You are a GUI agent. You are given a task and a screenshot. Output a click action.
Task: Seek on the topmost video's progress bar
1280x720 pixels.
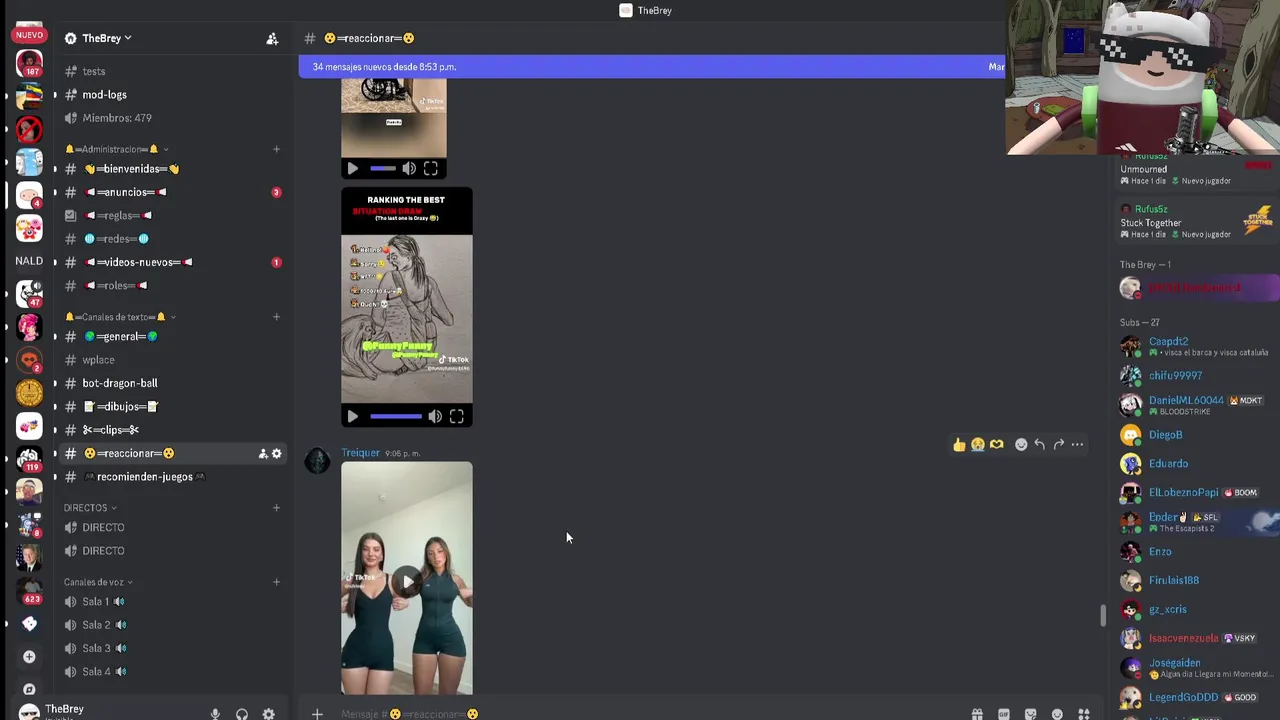point(383,169)
